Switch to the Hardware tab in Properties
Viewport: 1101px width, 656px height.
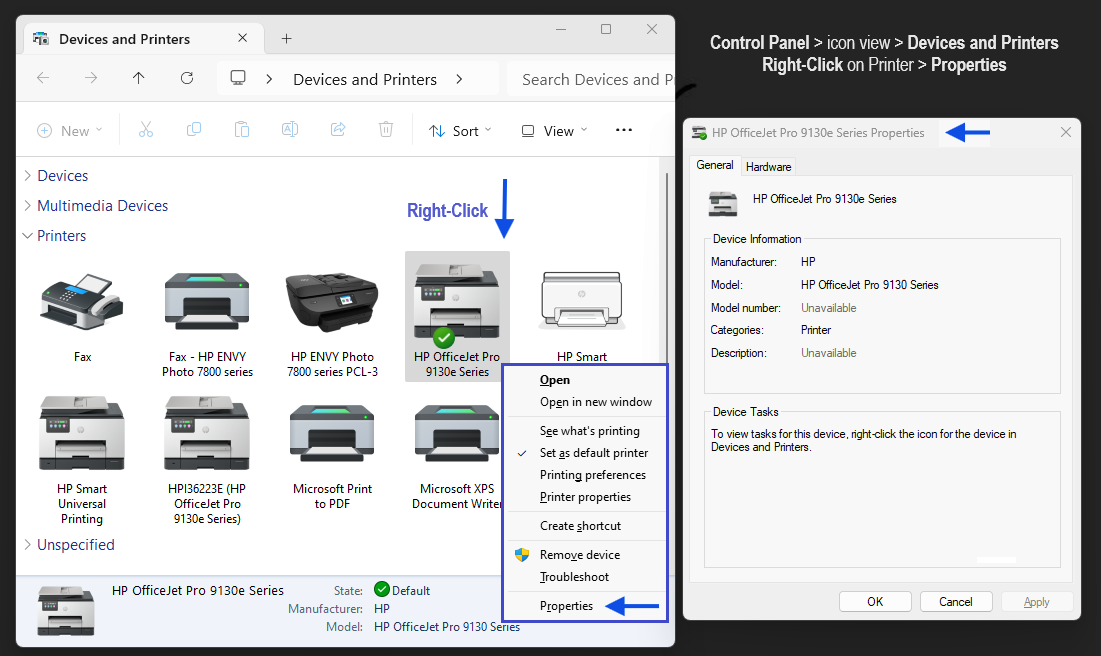(768, 166)
